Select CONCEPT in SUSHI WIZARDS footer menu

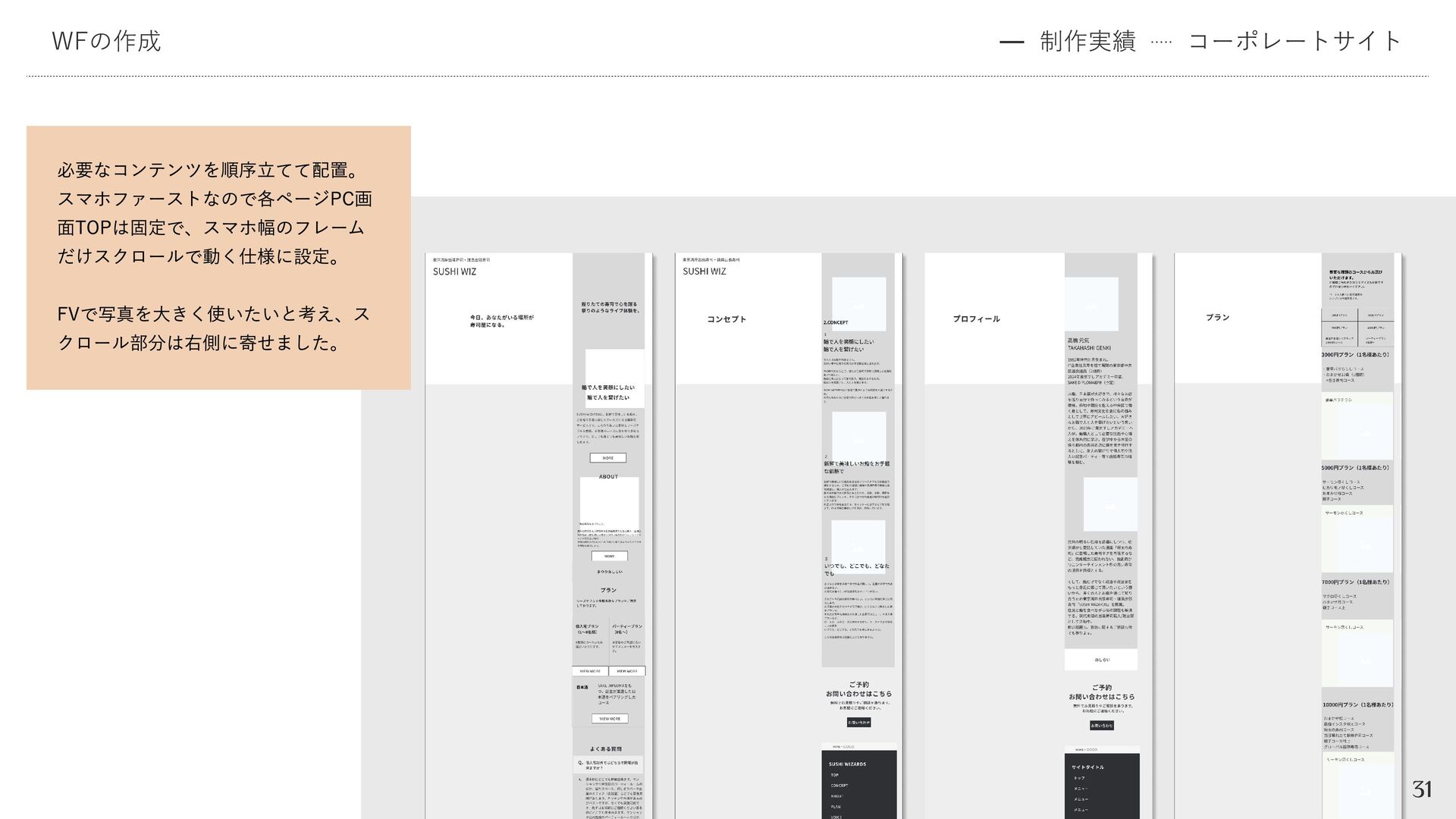click(x=839, y=786)
